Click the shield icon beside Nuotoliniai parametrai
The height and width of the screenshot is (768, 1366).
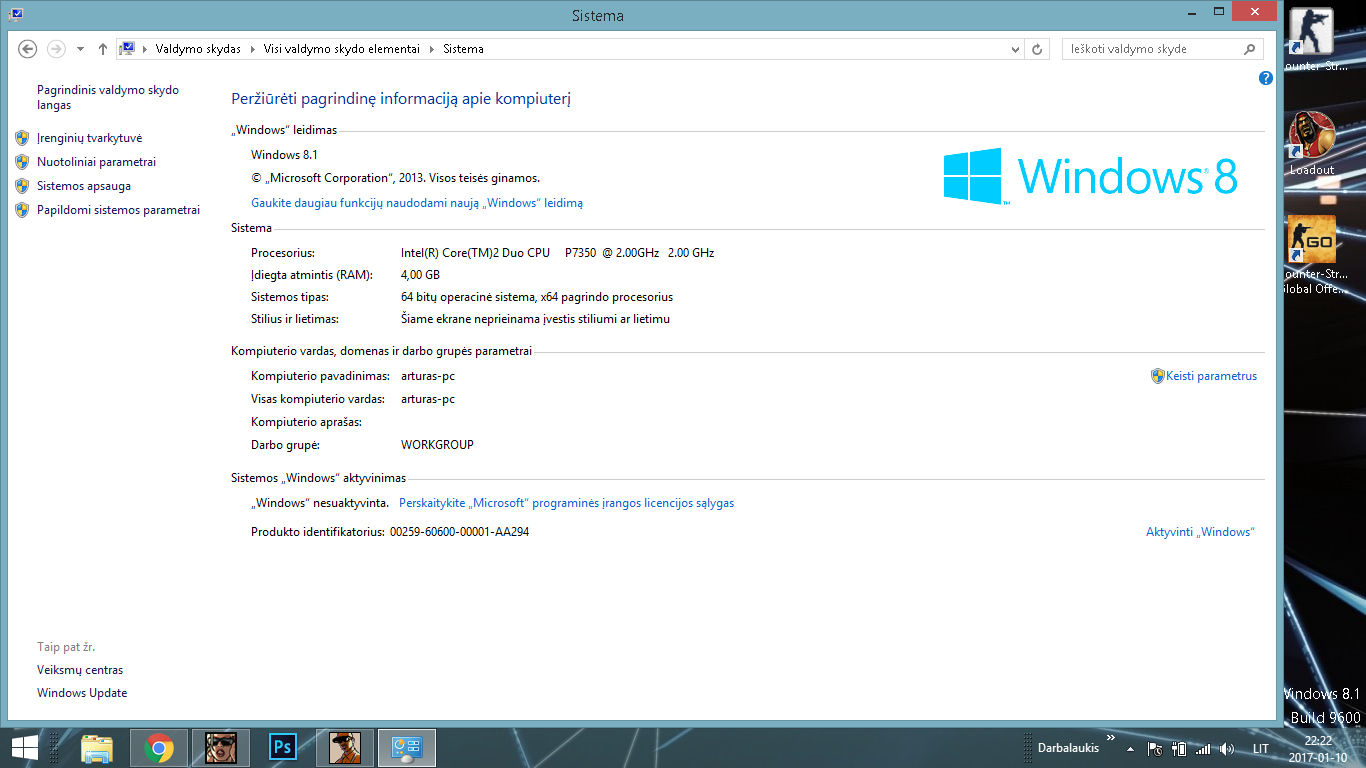click(22, 162)
